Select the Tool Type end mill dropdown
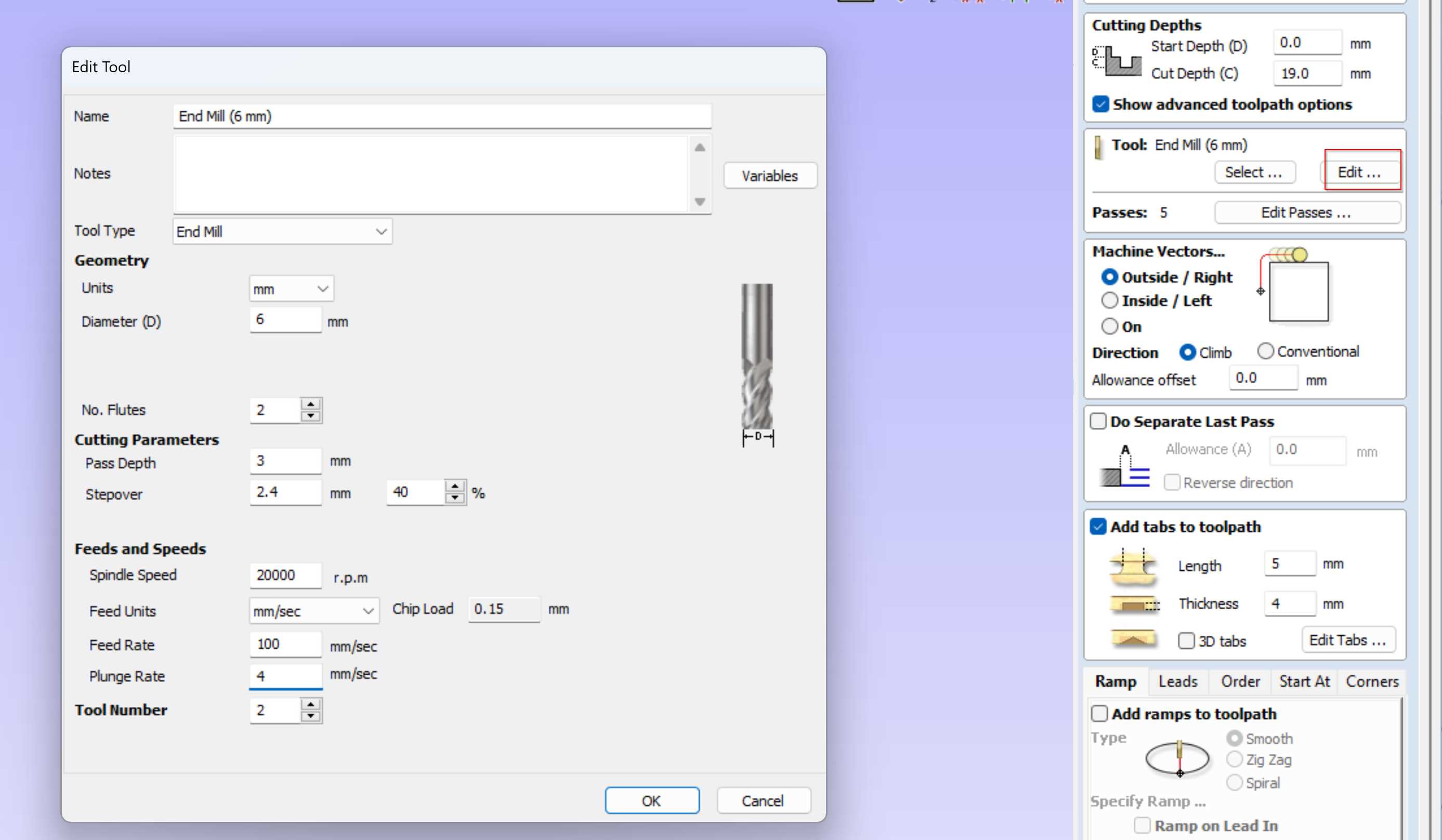This screenshot has width=1442, height=840. pos(280,231)
